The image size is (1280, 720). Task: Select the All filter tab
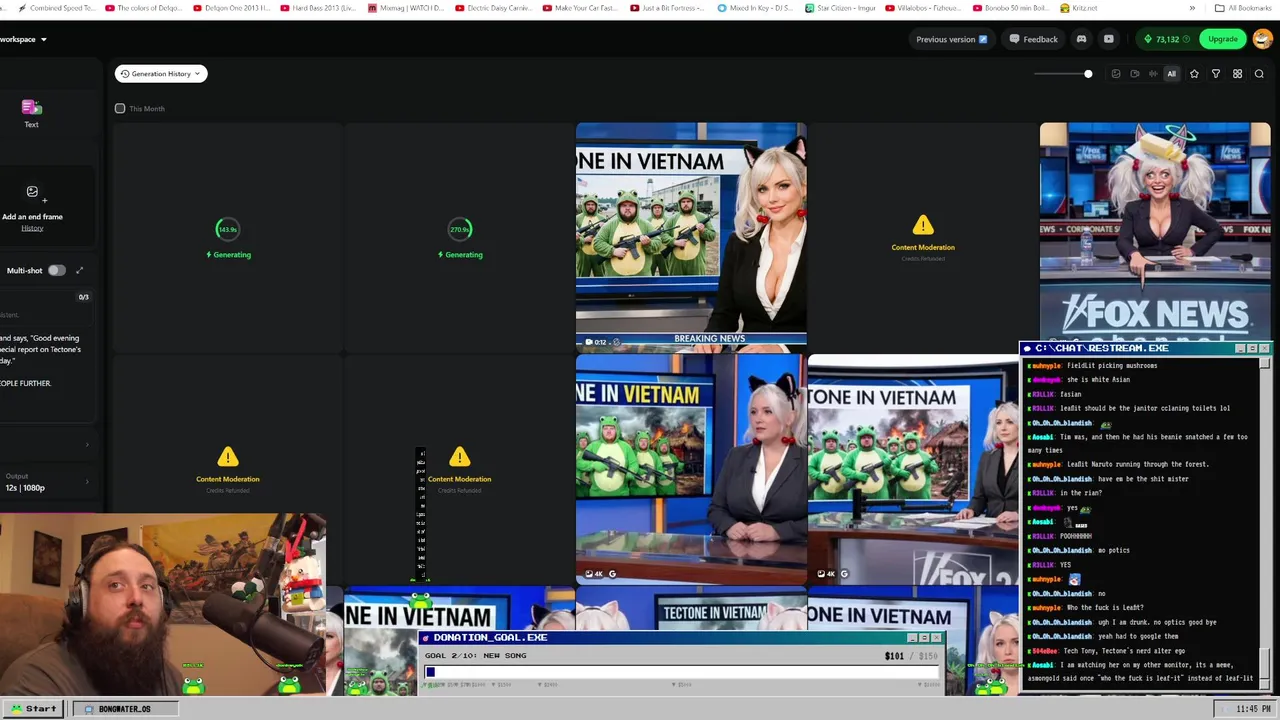pos(1171,74)
